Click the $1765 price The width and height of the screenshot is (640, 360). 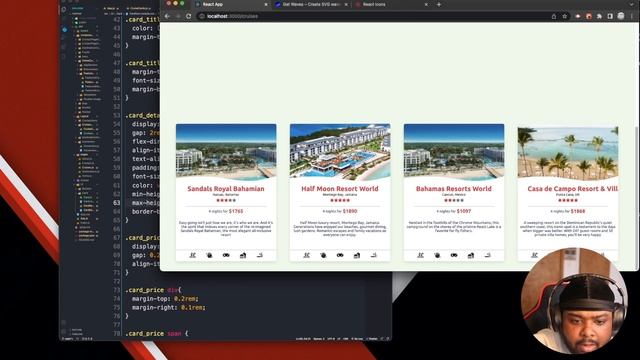[x=236, y=211]
